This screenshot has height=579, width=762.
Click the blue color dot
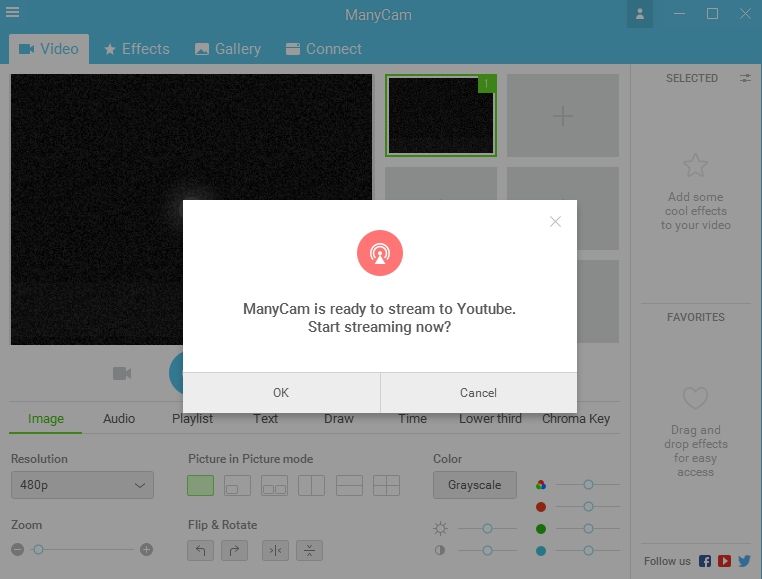click(541, 551)
